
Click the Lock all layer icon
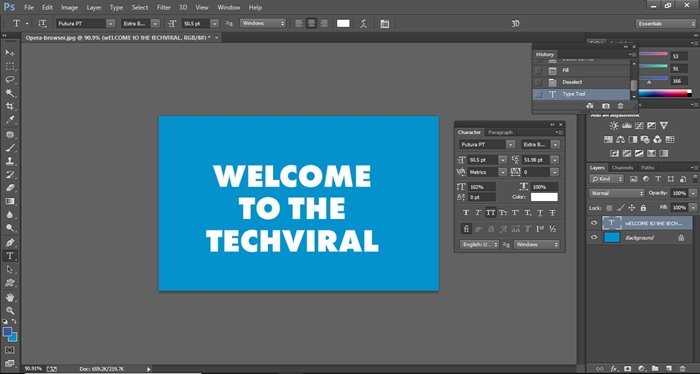(x=643, y=208)
